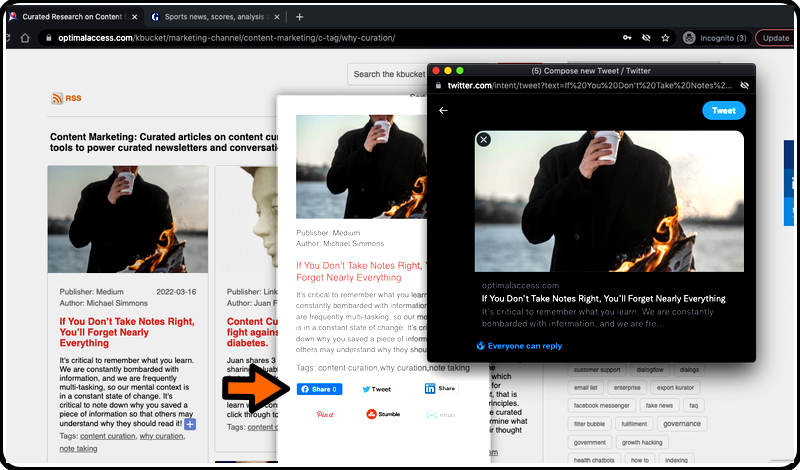Click the enterprise tag
The image size is (800, 470).
point(627,387)
